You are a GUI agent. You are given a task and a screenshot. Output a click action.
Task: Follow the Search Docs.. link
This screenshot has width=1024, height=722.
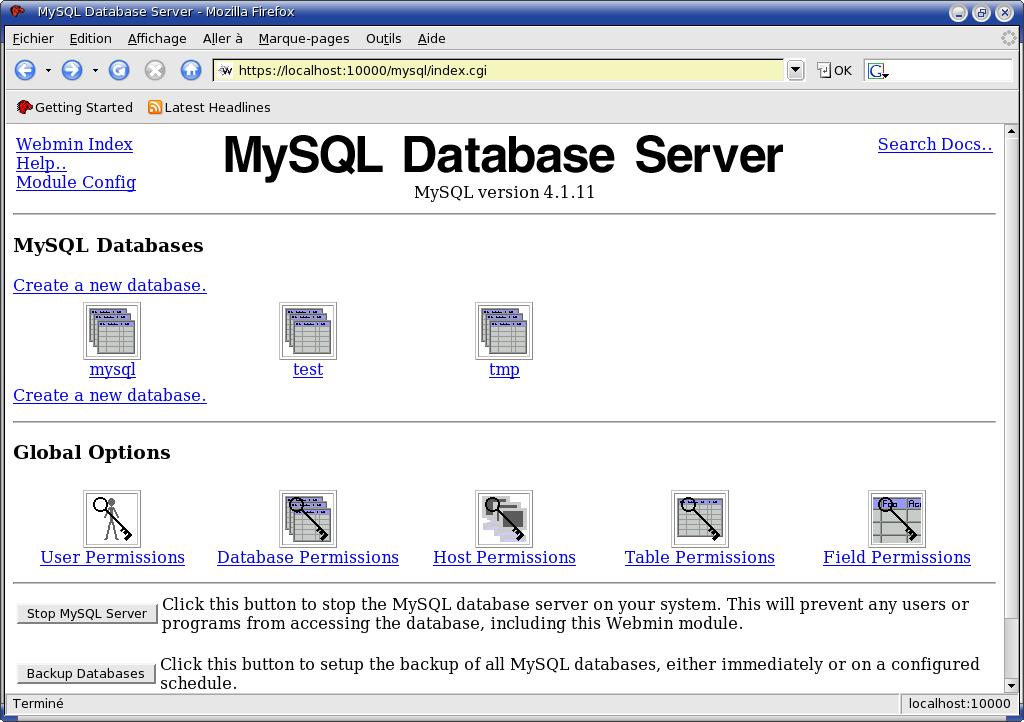click(x=935, y=144)
